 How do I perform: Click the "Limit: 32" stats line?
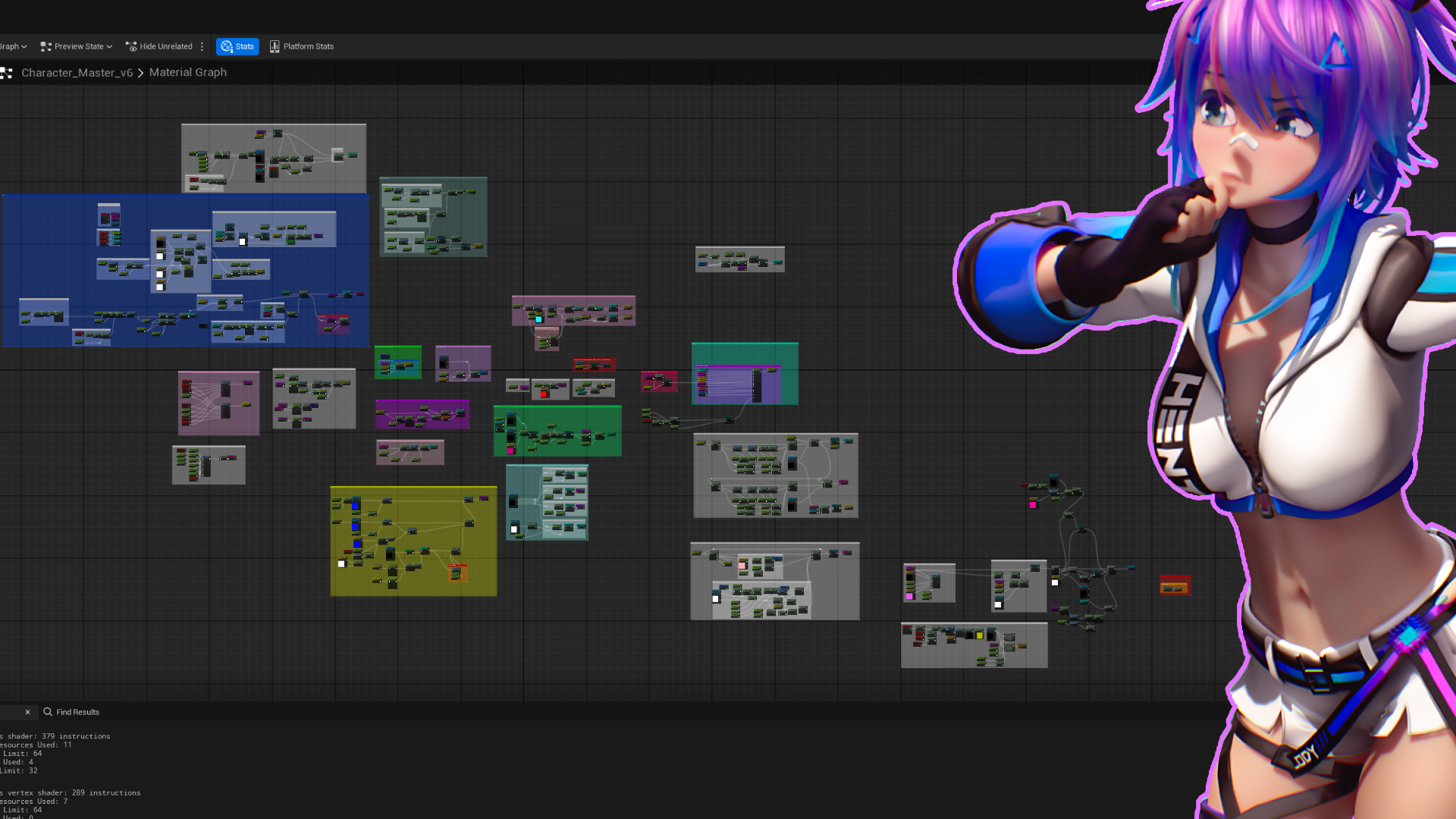click(19, 771)
